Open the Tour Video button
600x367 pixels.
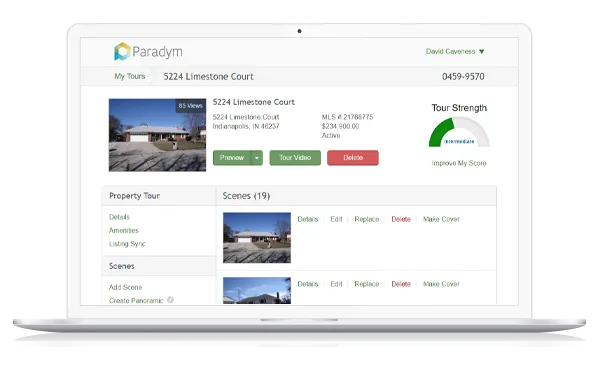click(295, 158)
